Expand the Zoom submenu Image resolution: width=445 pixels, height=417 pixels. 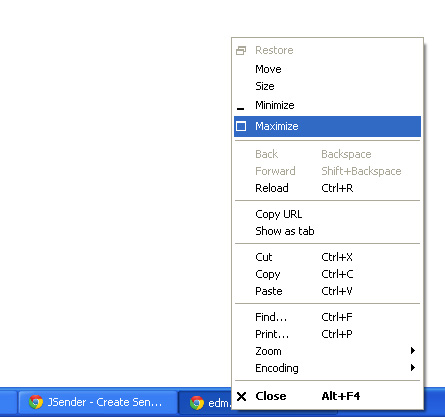coord(327,351)
